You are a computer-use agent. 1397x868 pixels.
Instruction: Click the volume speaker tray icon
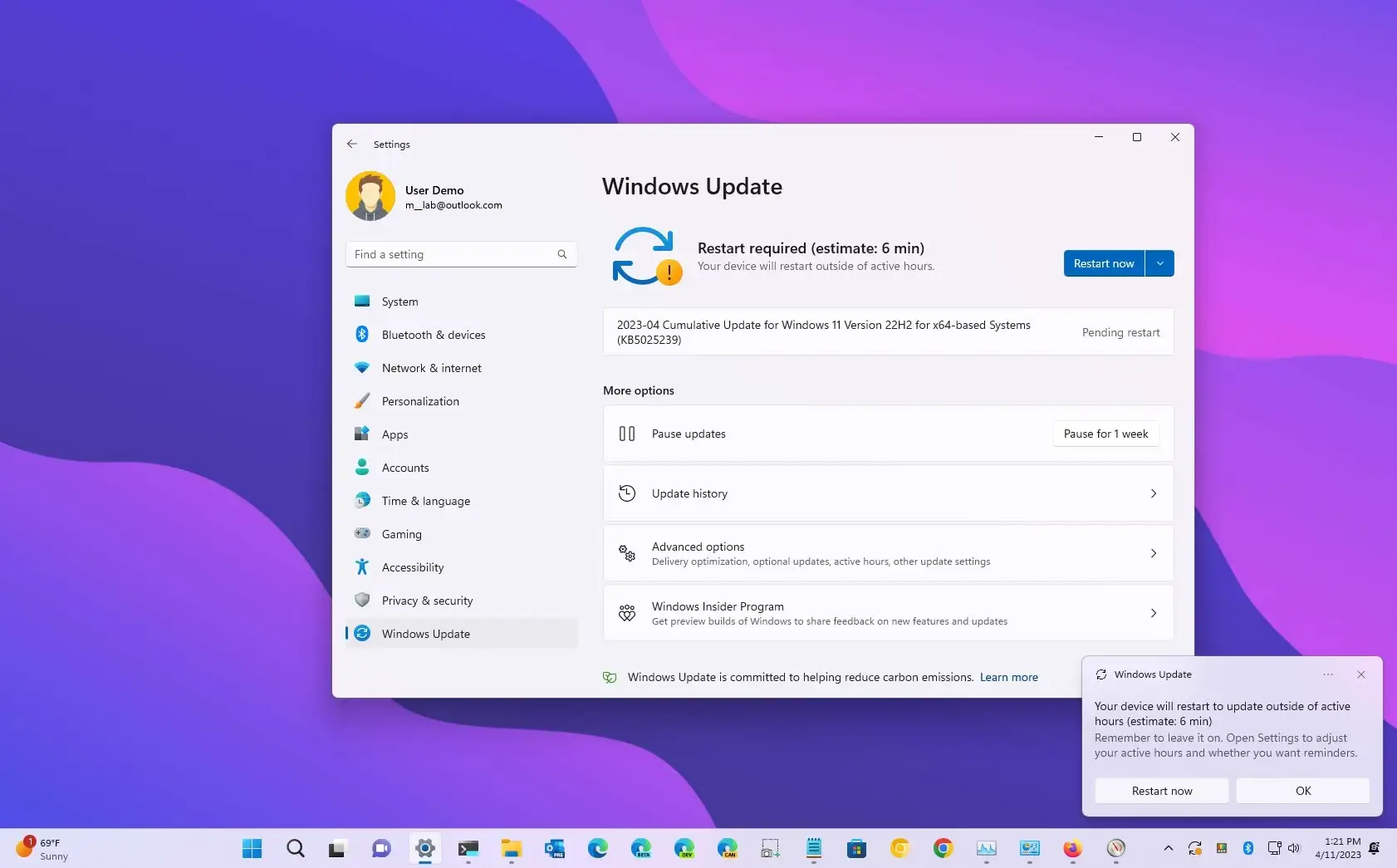point(1294,848)
